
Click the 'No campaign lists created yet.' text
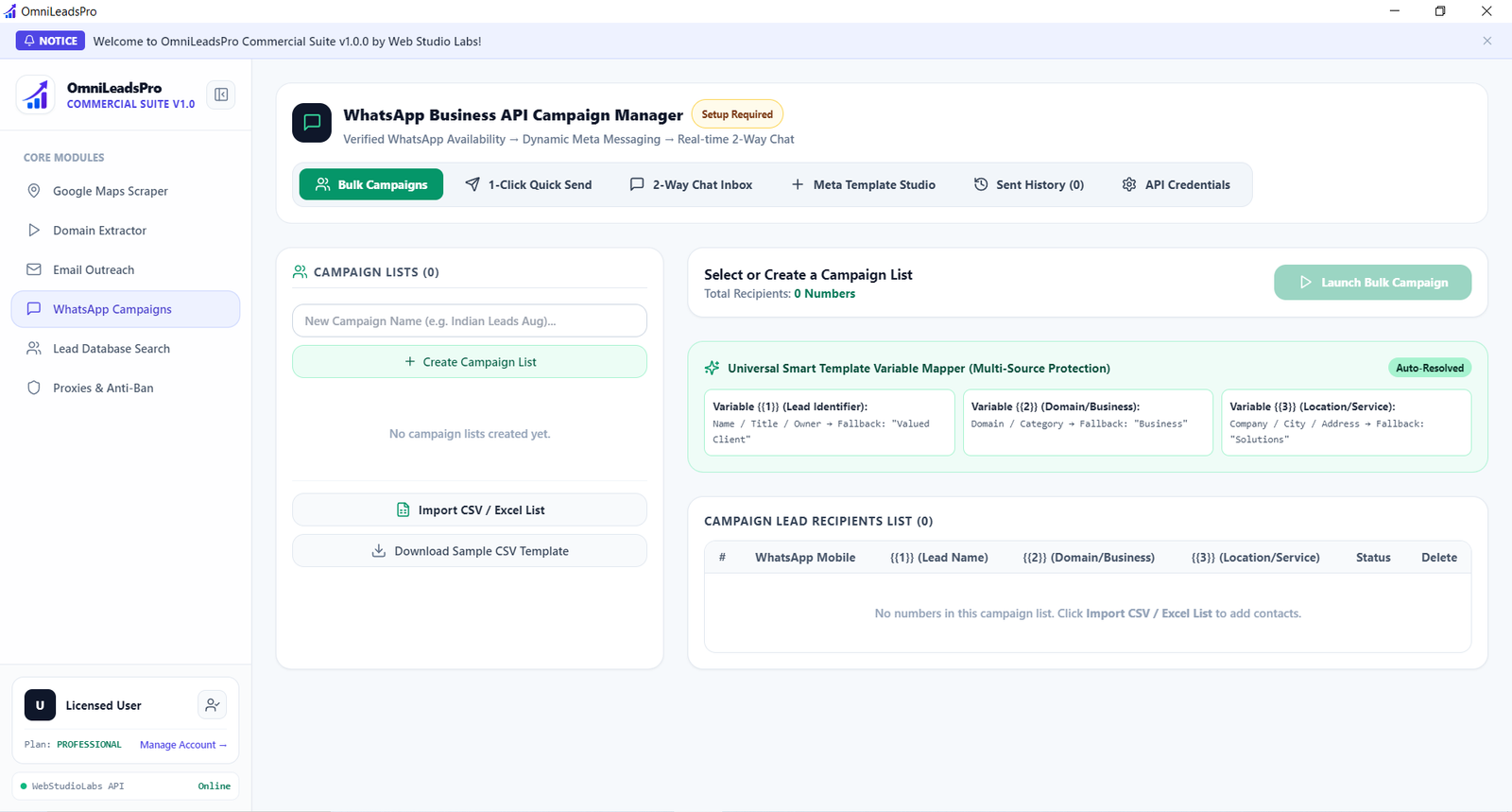pos(470,434)
